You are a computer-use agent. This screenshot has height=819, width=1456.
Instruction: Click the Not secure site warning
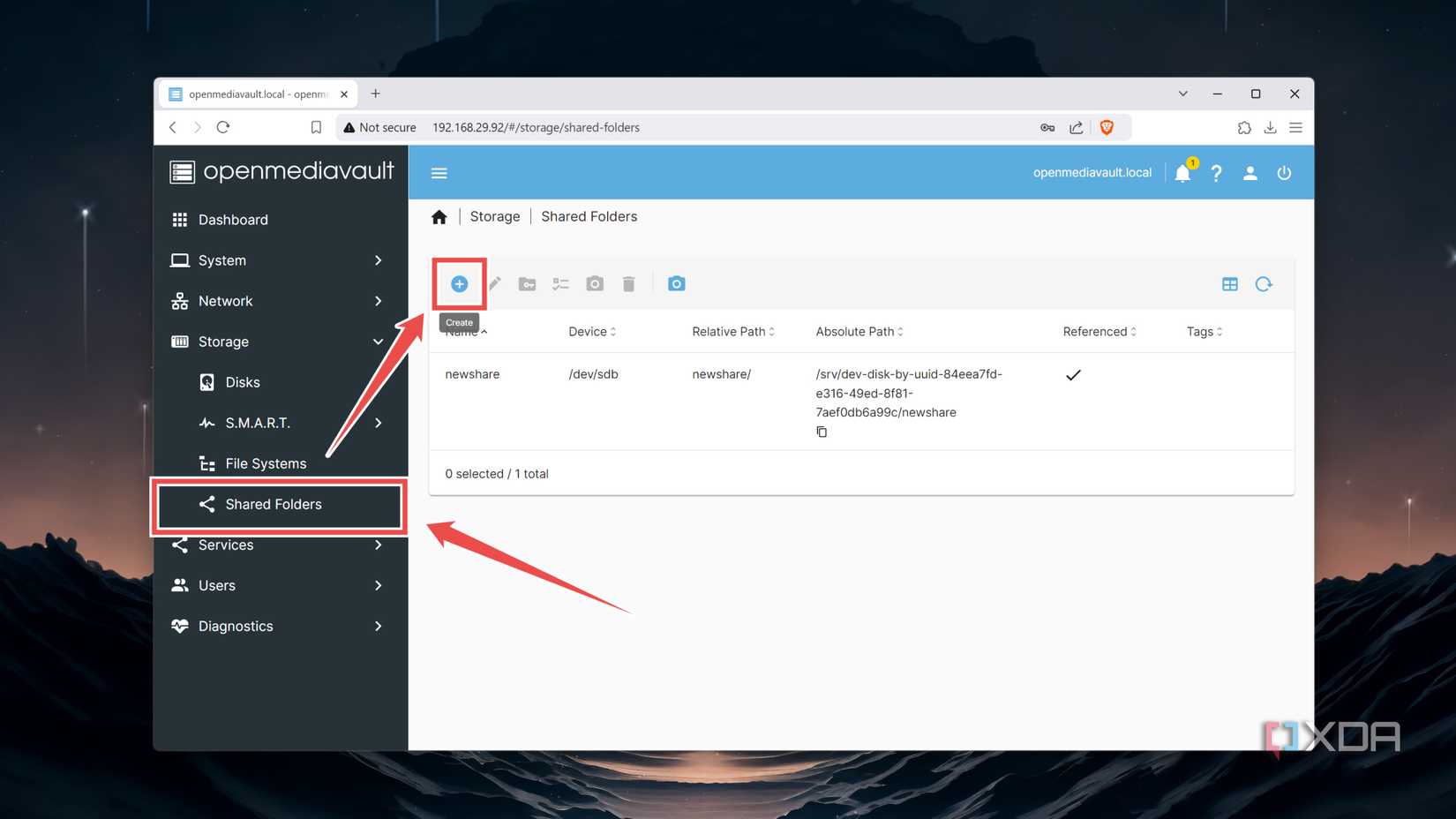click(379, 127)
